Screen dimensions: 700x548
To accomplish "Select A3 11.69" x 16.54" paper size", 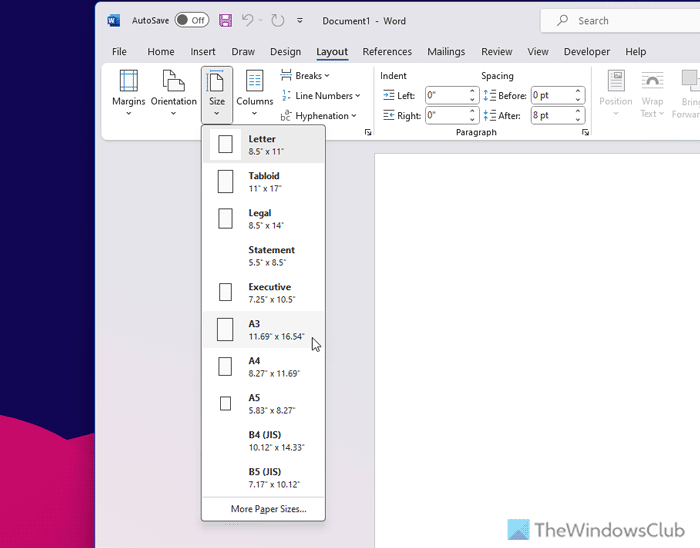I will coord(263,330).
